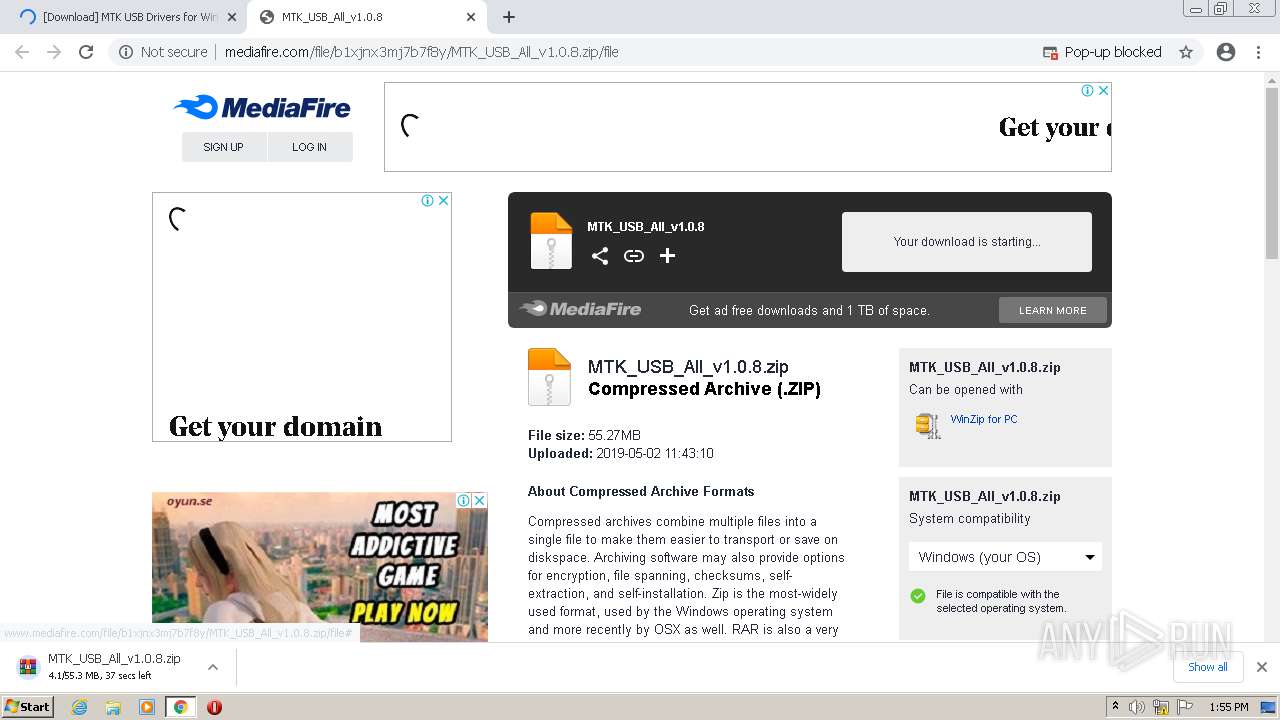Click the browser back arrow
This screenshot has width=1280, height=720.
22,52
